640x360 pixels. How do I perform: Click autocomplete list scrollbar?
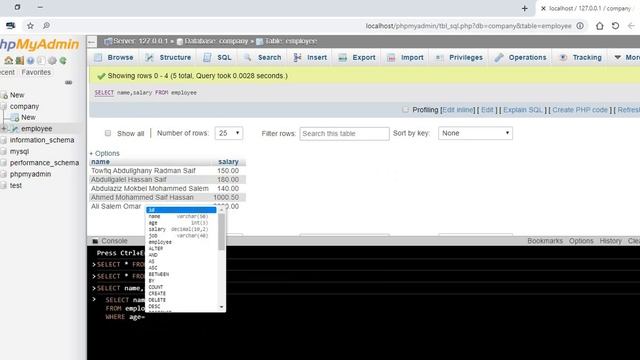tap(221, 231)
